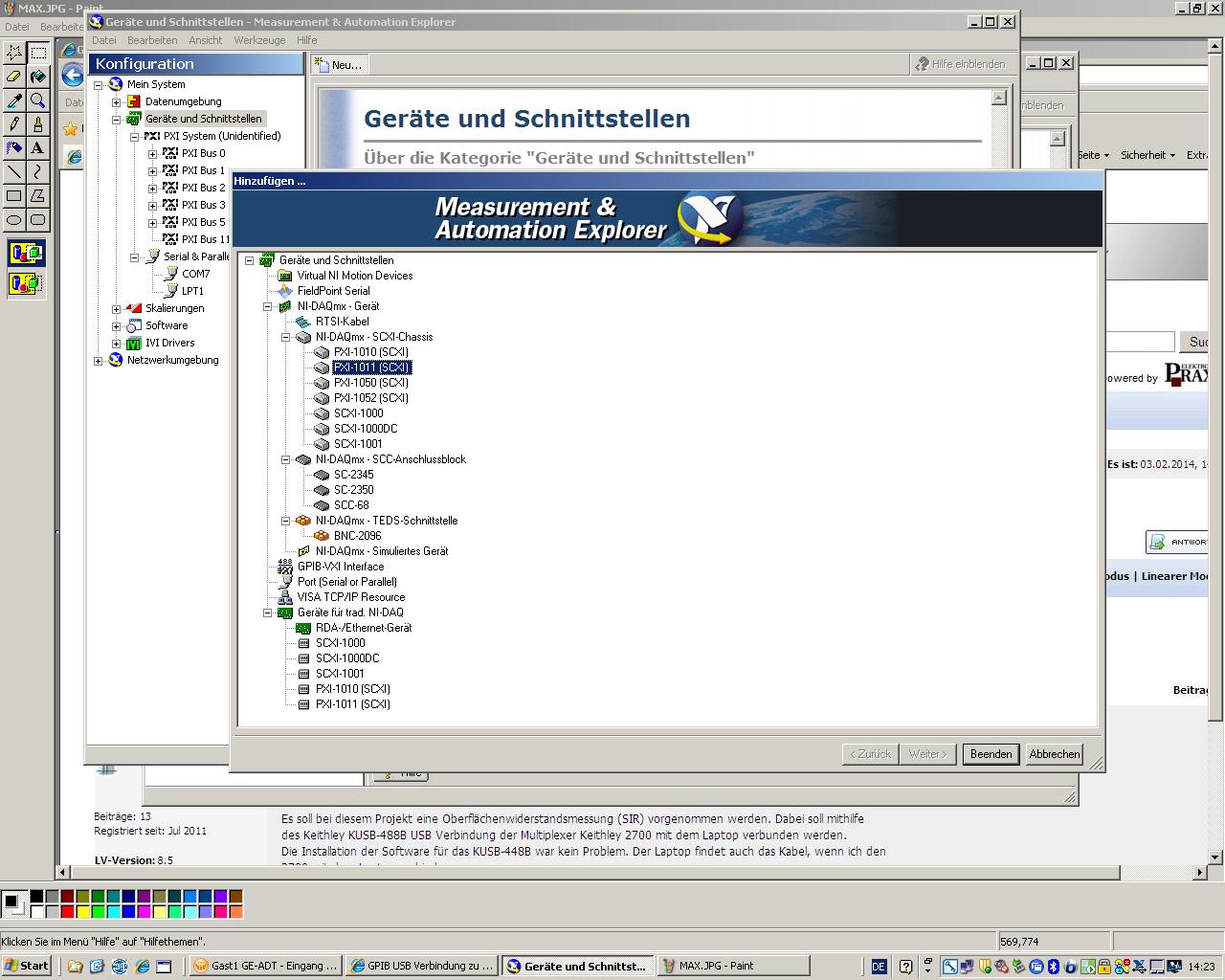
Task: Open the Werkzeuge menu
Action: (259, 40)
